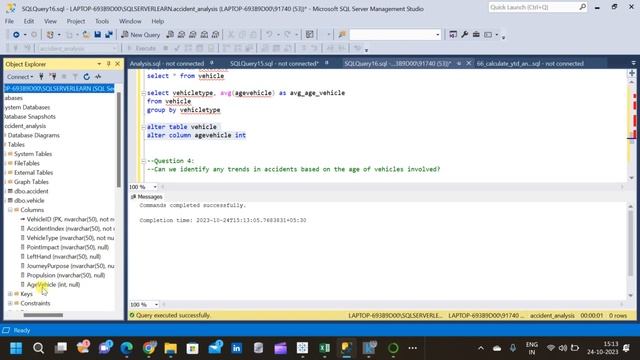
Task: Open the Connect dropdown in Object Explorer
Action: [x=19, y=77]
